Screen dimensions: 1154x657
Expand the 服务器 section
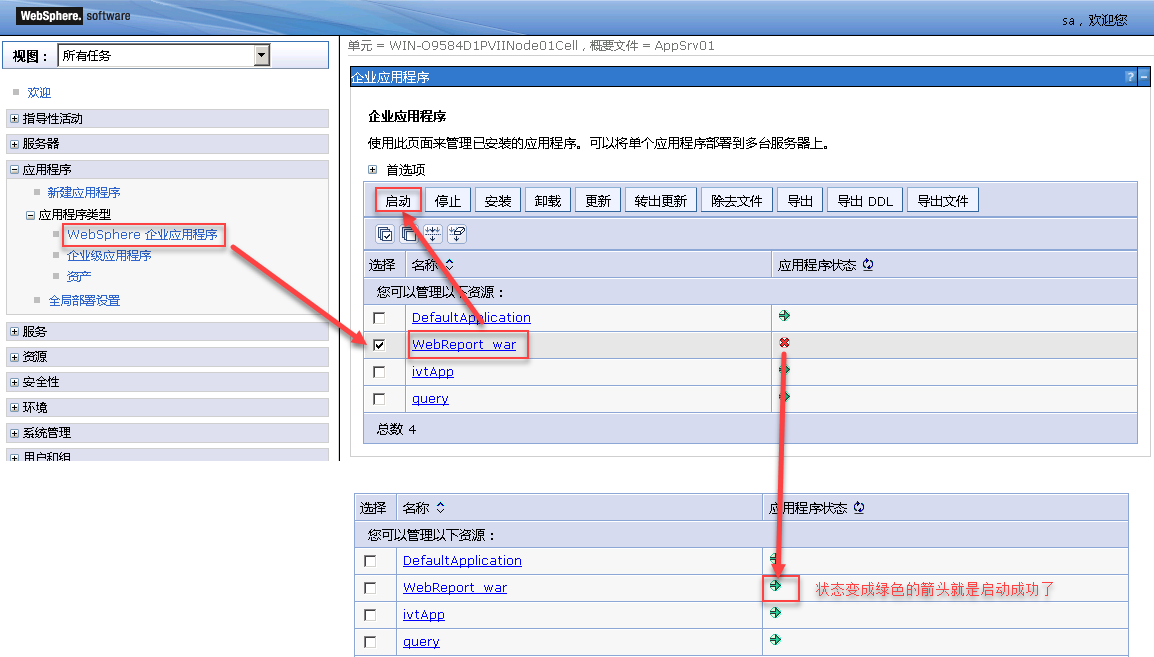14,143
